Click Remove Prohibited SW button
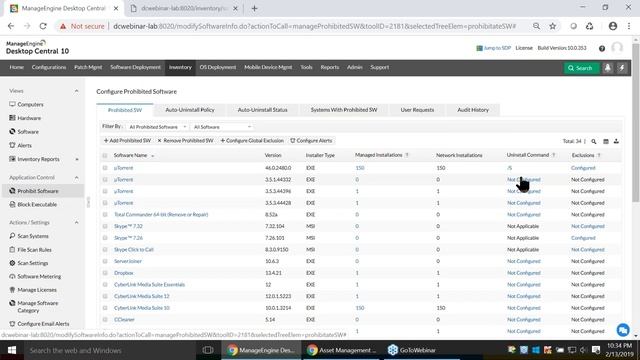Screen dimensions: 640x360 click(186, 141)
